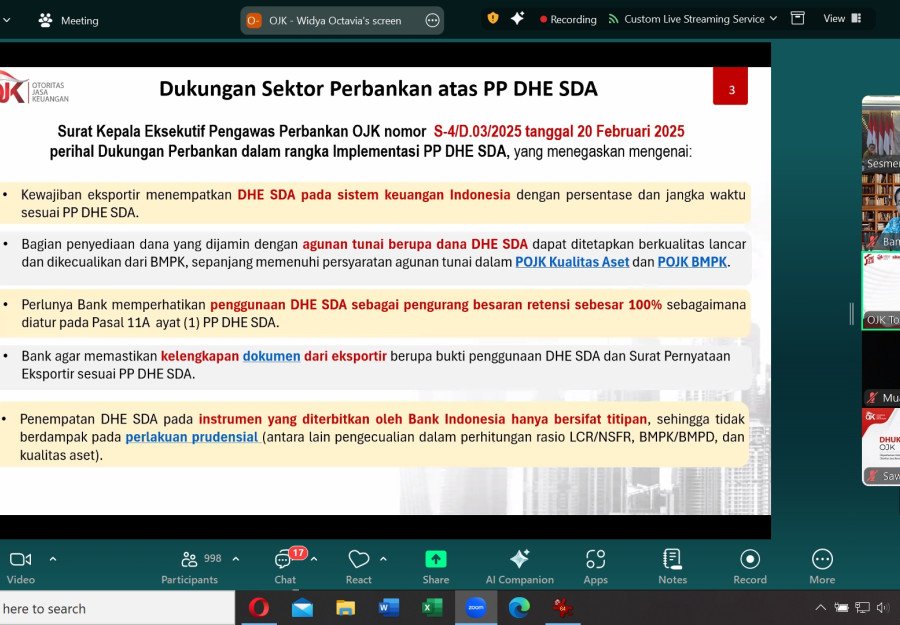The width and height of the screenshot is (900, 625).
Task: Expand reactions options chevron
Action: tap(383, 558)
